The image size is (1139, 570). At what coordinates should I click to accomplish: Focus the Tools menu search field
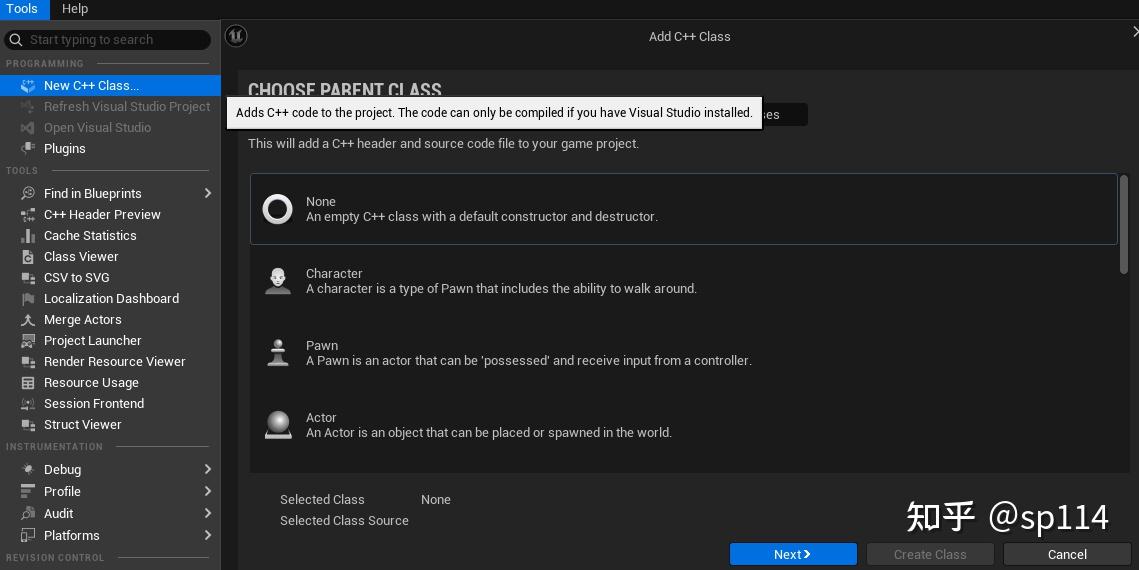point(115,40)
